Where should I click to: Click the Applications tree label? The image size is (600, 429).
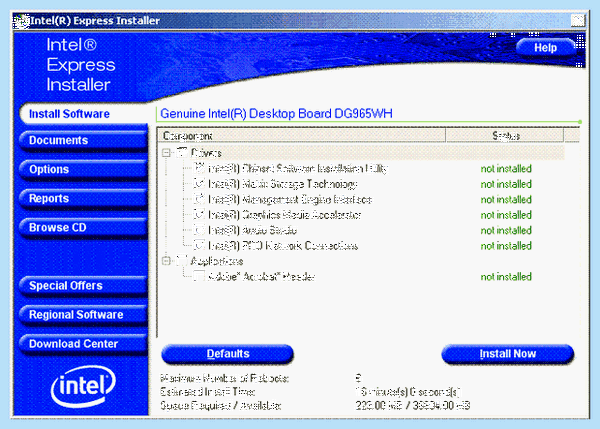[217, 261]
